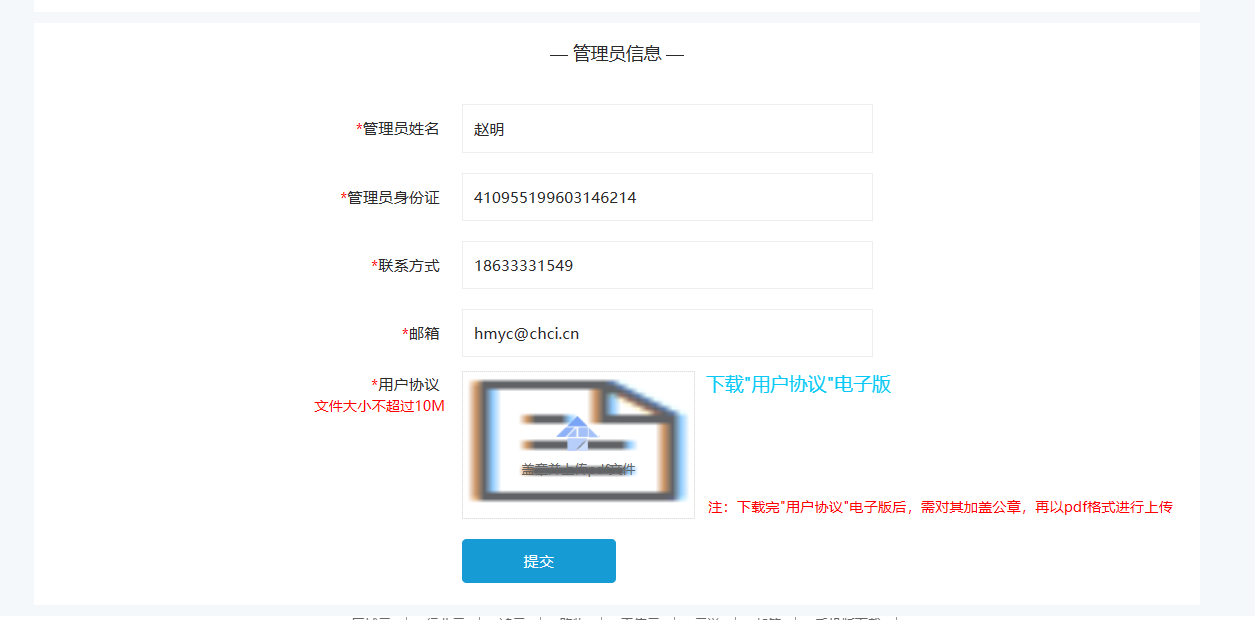
Task: Click the 邮箱 field label
Action: pos(424,334)
